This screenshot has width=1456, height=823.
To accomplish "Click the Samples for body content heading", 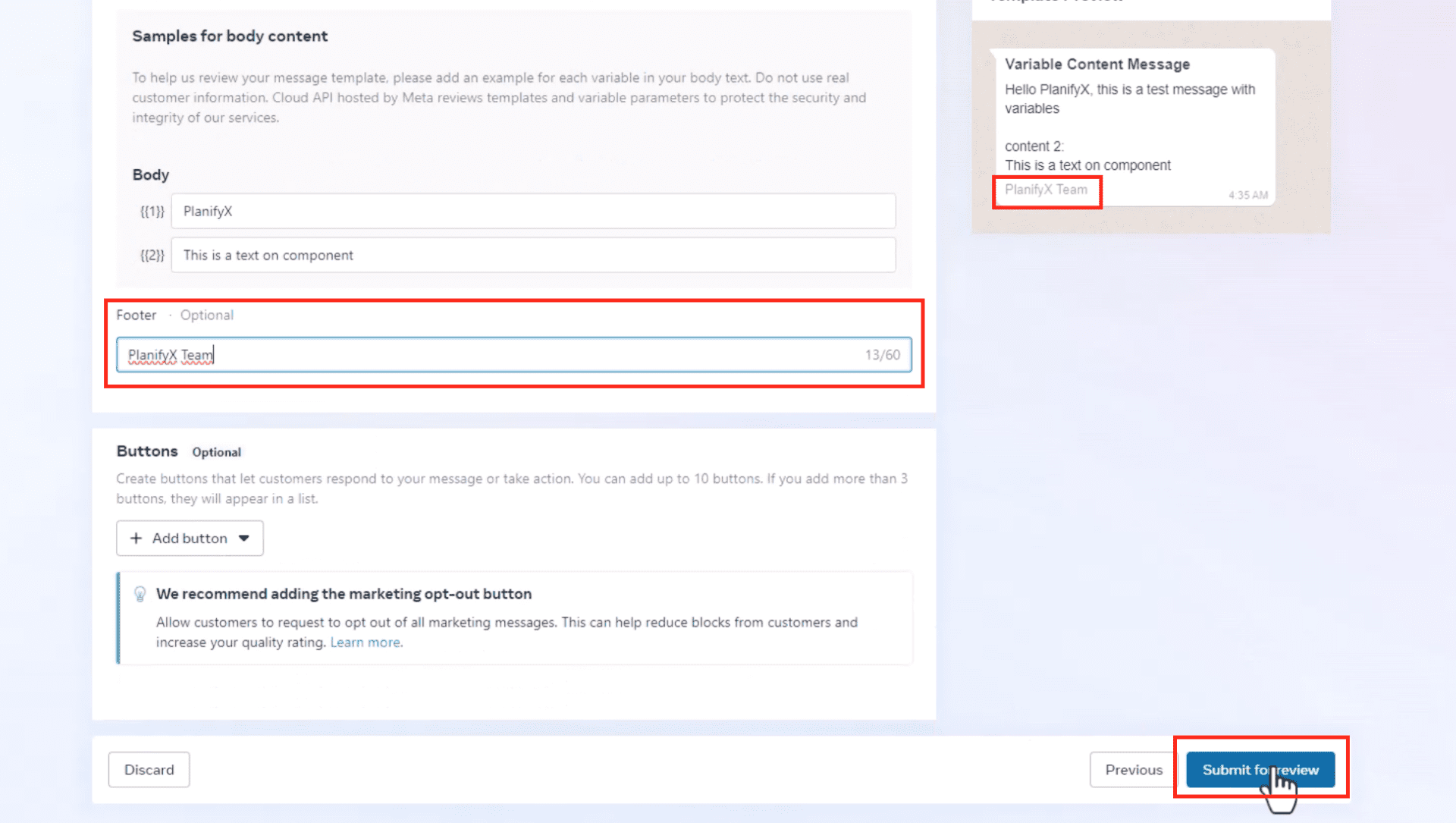I will coord(230,36).
